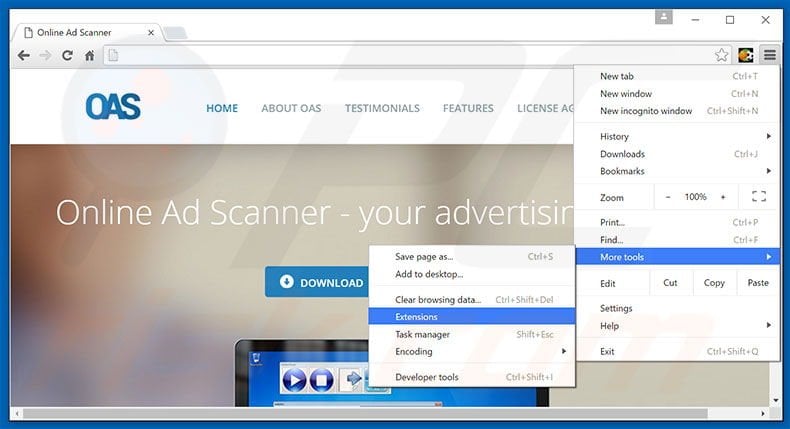Open Task manager entry
This screenshot has height=429, width=790.
tap(472, 335)
